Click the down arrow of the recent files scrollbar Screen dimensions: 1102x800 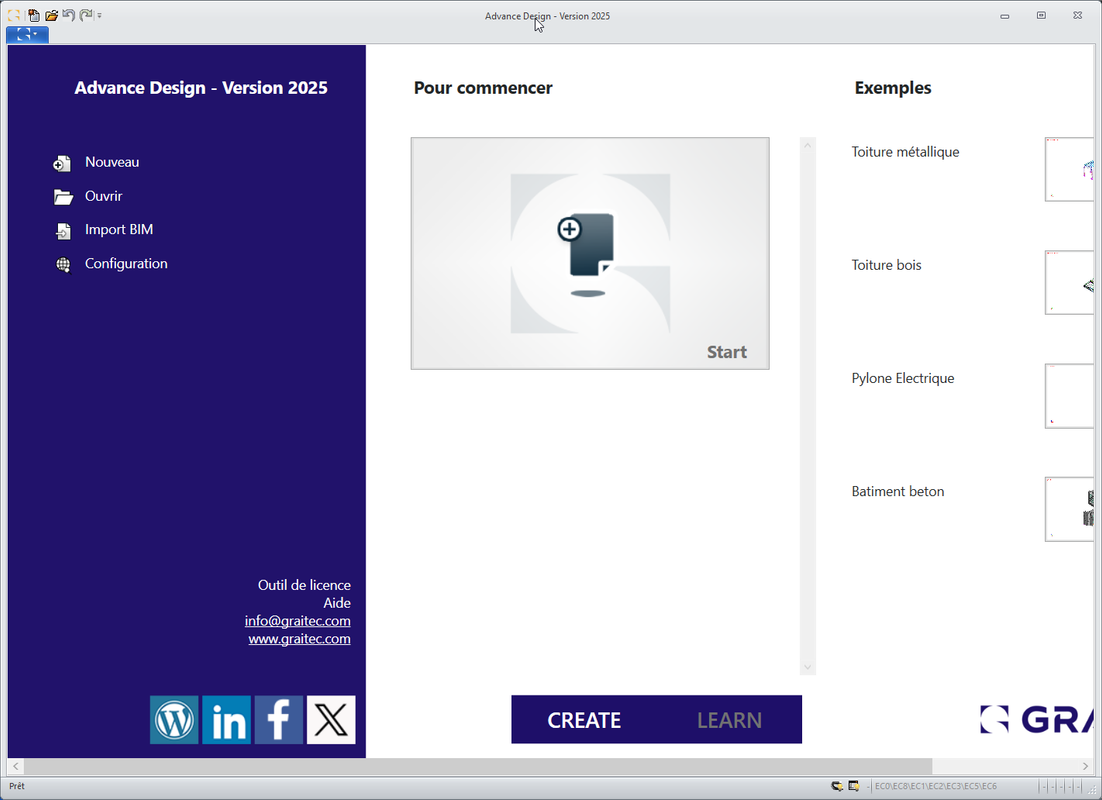(808, 667)
